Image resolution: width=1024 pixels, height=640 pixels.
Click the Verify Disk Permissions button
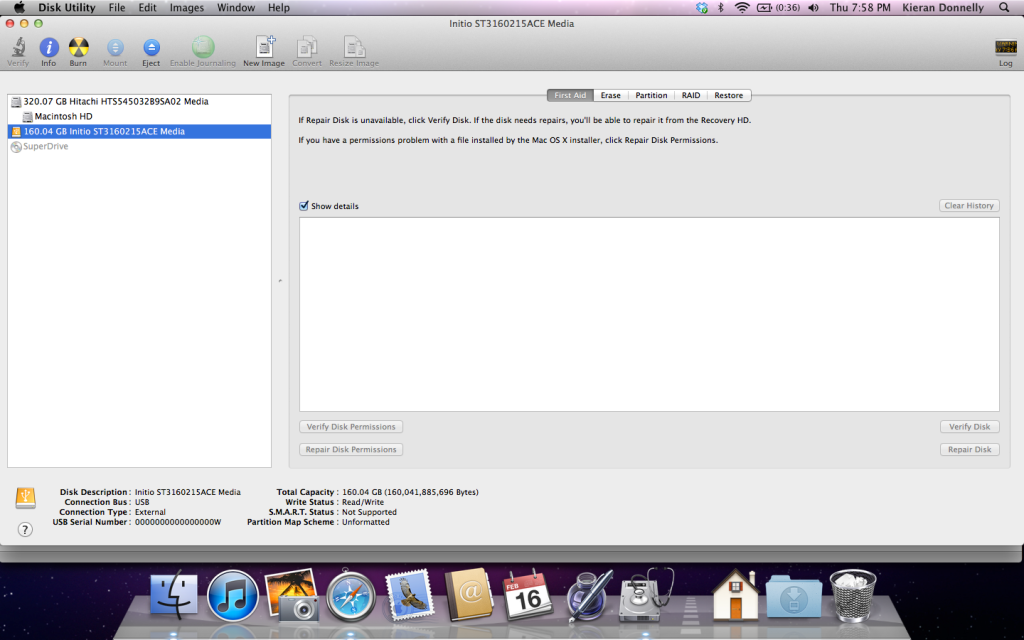[351, 426]
